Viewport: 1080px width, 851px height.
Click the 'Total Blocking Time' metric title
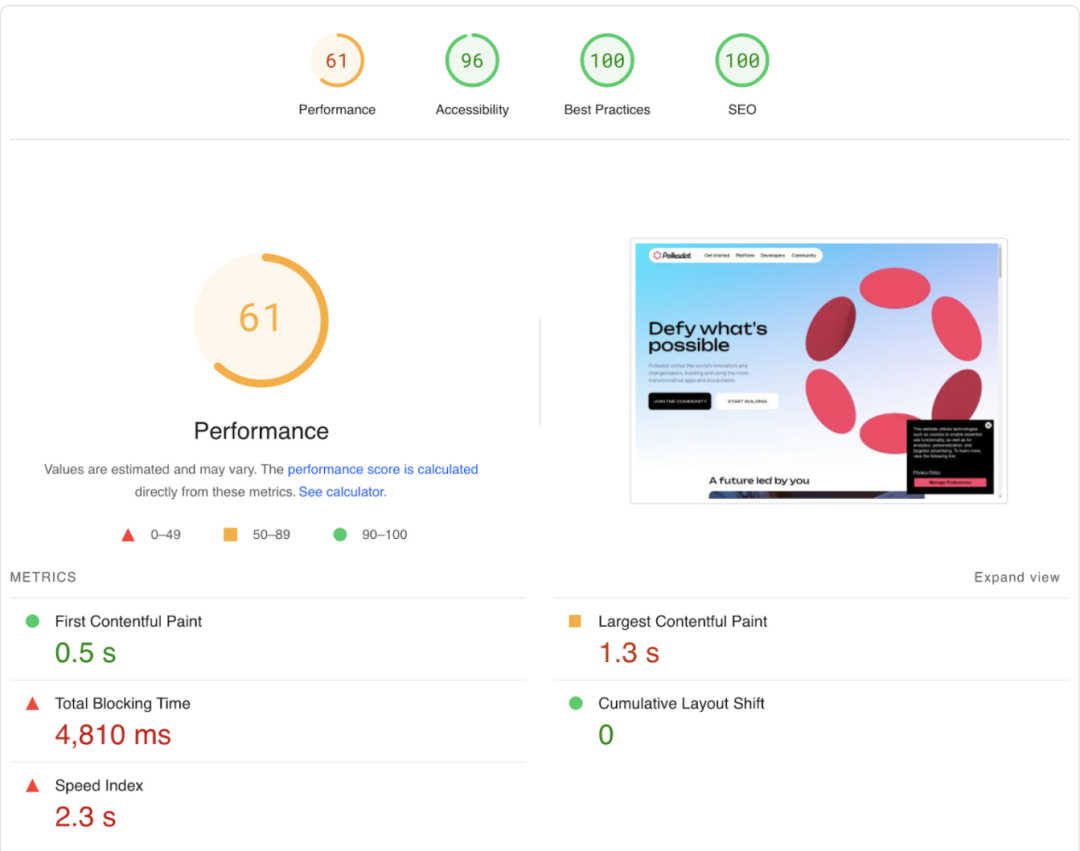click(123, 703)
